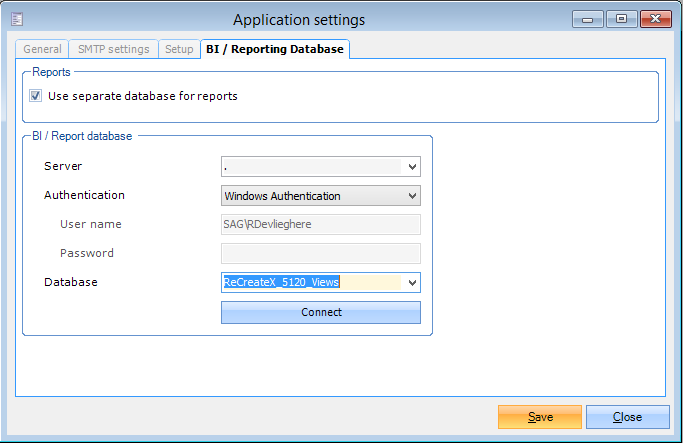
Task: Close the window with the red X button
Action: [655, 19]
